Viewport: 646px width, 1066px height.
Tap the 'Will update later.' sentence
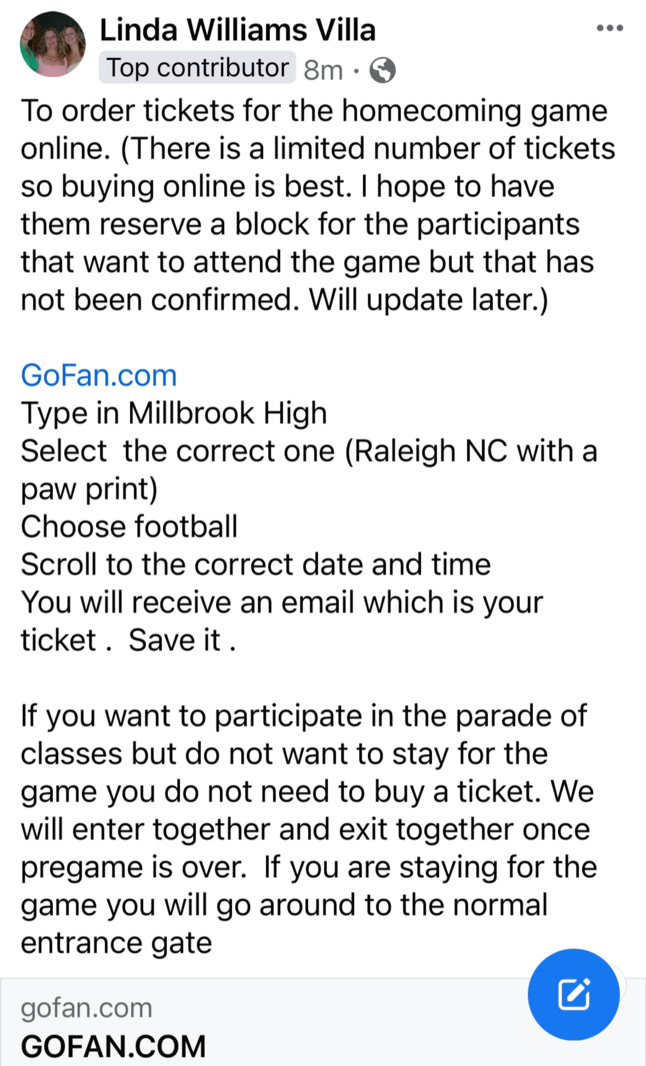pos(428,301)
